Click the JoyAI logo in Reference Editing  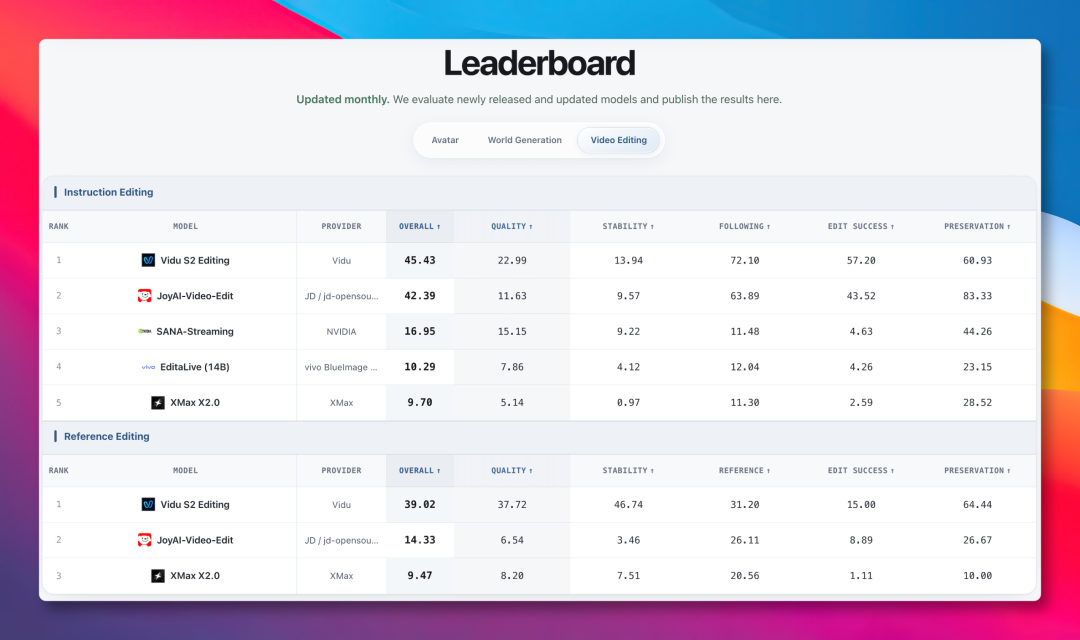tap(145, 540)
